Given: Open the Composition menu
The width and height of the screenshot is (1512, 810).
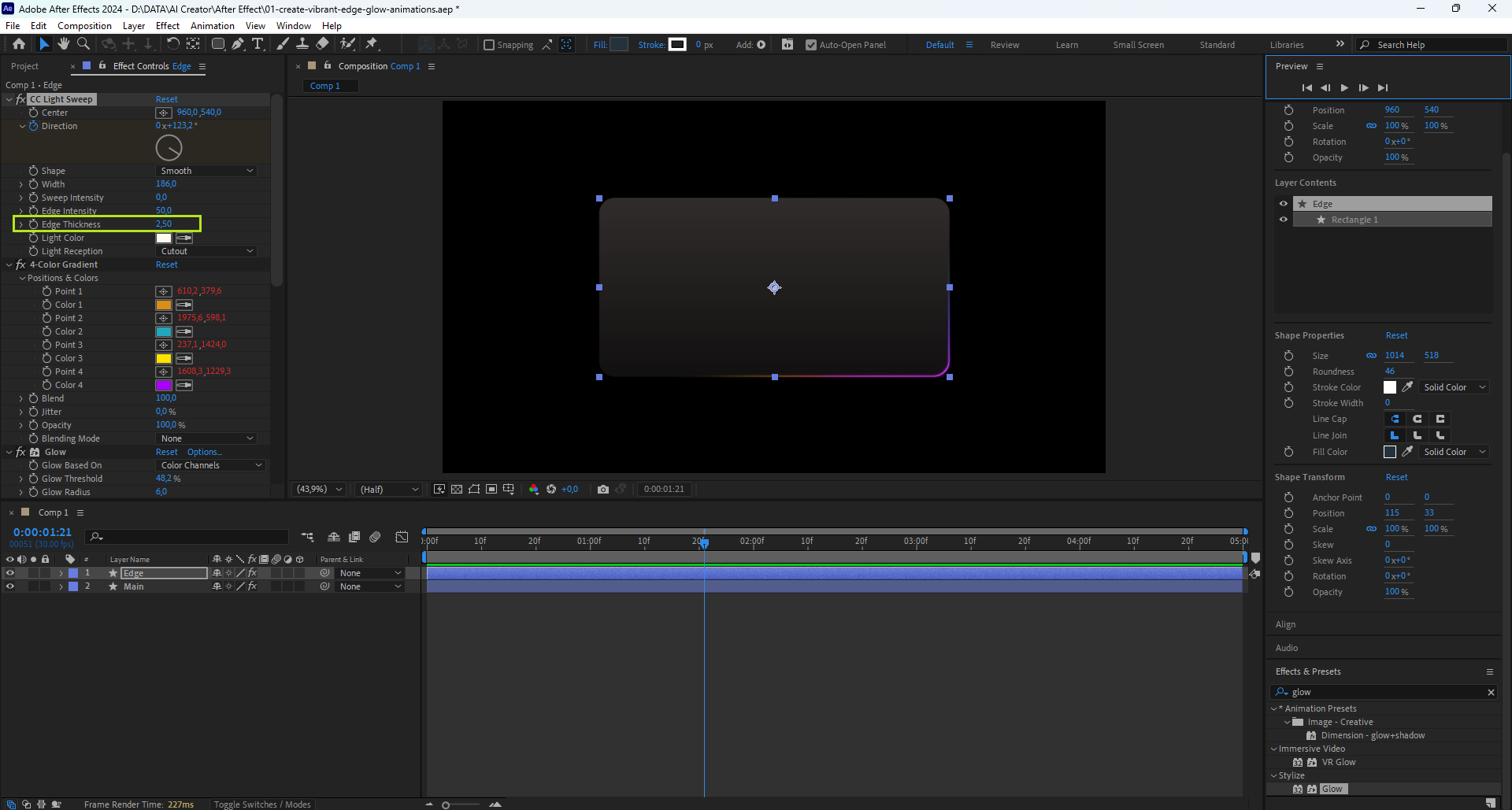Looking at the screenshot, I should tap(84, 25).
